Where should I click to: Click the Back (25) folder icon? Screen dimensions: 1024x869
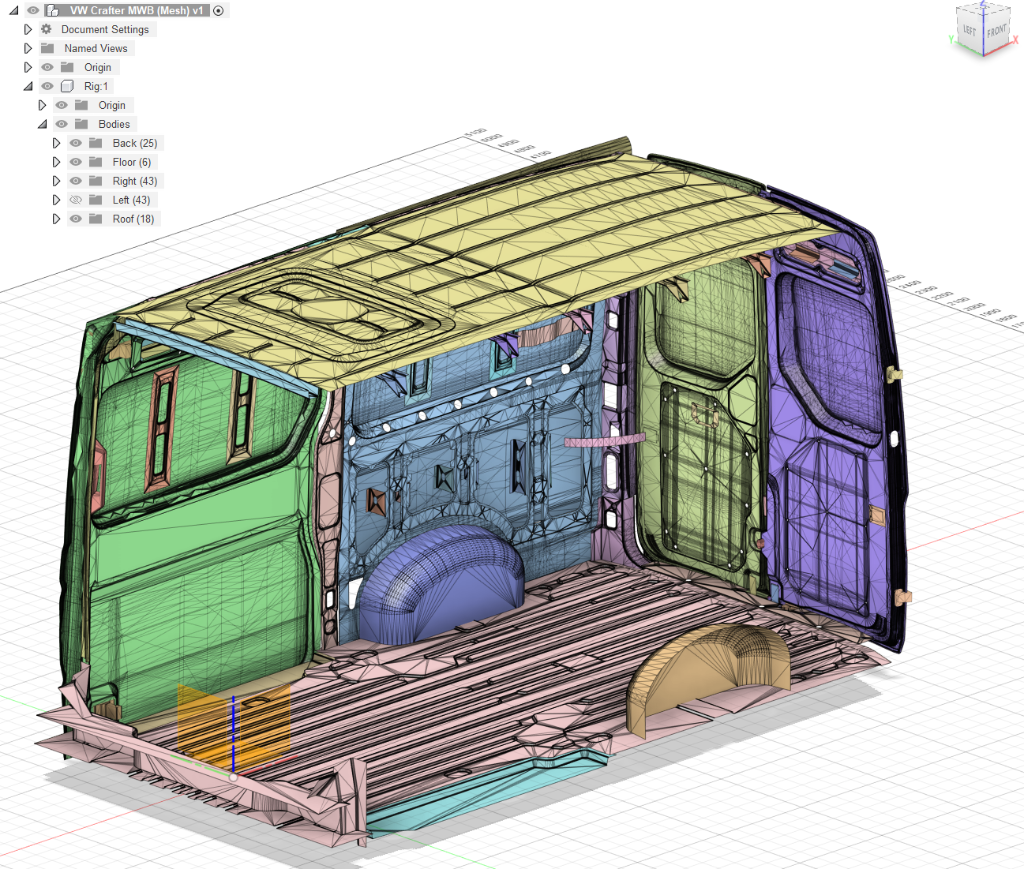96,143
